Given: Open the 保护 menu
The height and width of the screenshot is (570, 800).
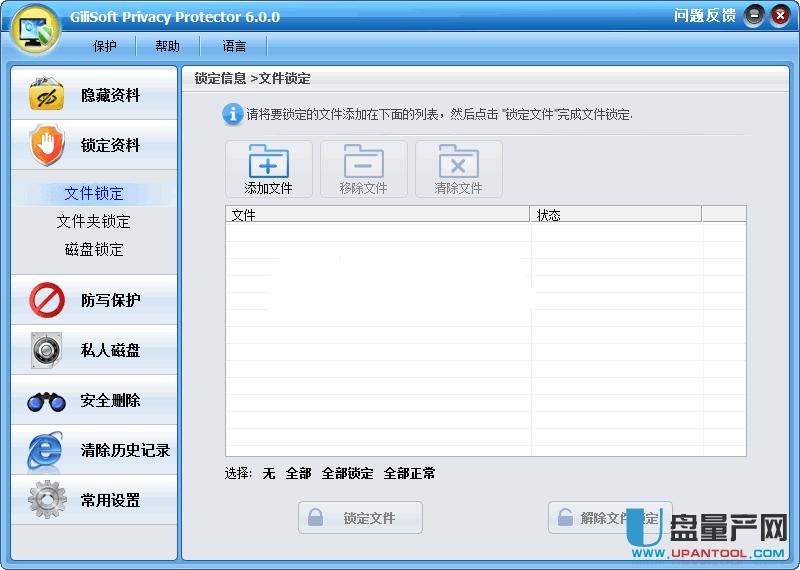Looking at the screenshot, I should 105,46.
